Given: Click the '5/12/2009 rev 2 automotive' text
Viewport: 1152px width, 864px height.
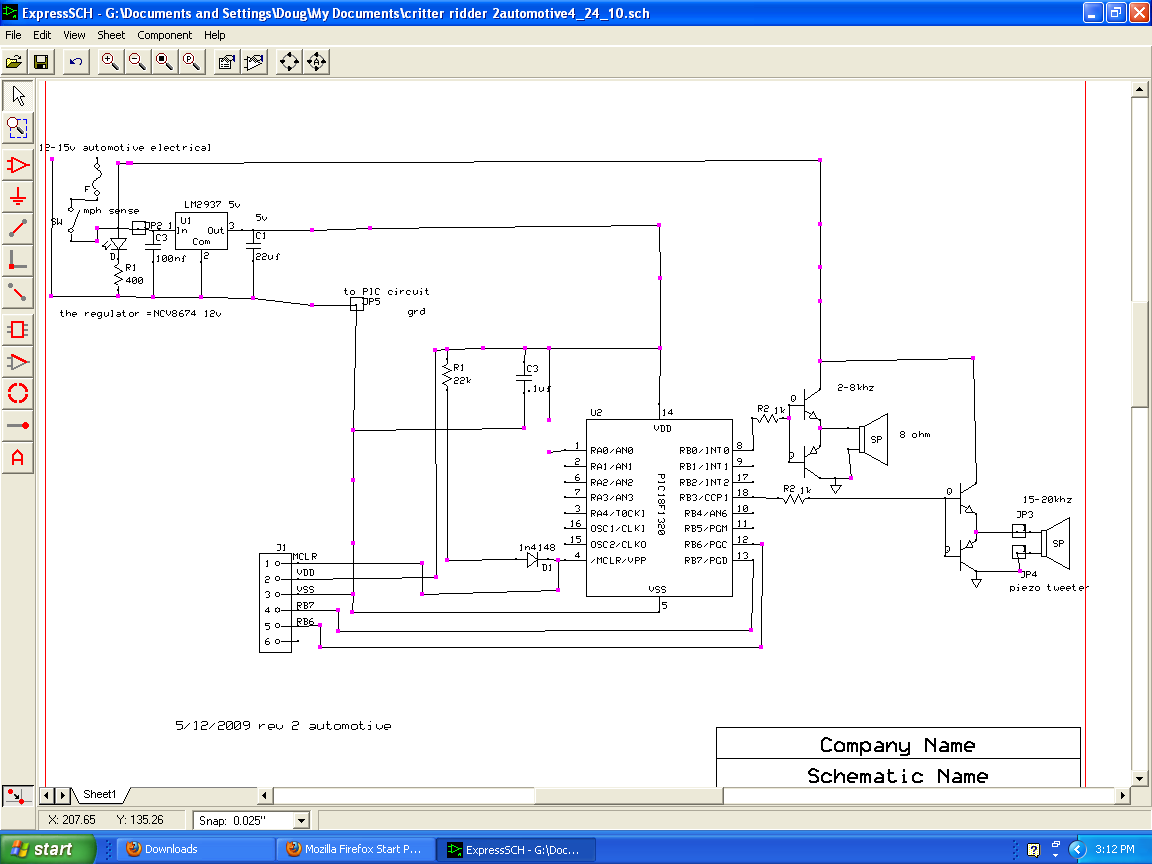Looking at the screenshot, I should pos(283,725).
